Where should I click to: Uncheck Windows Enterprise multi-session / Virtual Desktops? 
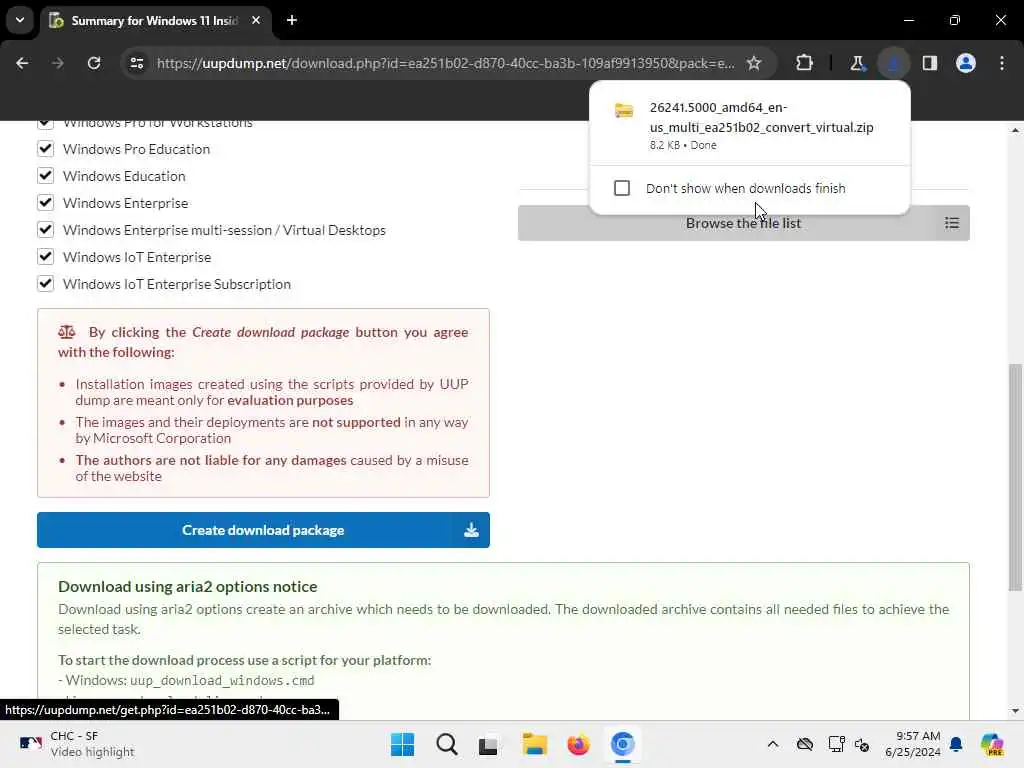tap(45, 230)
